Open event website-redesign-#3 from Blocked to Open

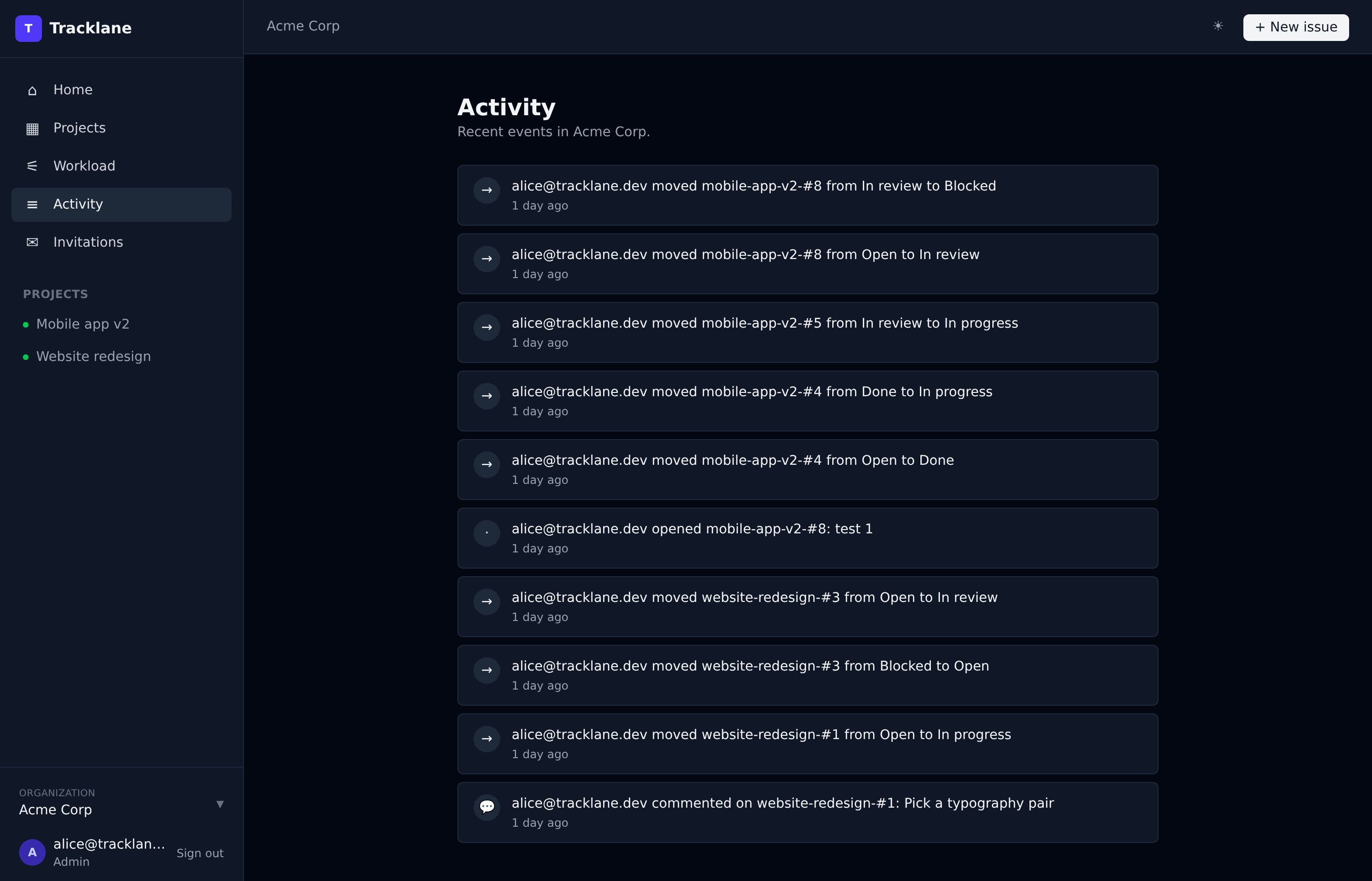[x=808, y=676]
